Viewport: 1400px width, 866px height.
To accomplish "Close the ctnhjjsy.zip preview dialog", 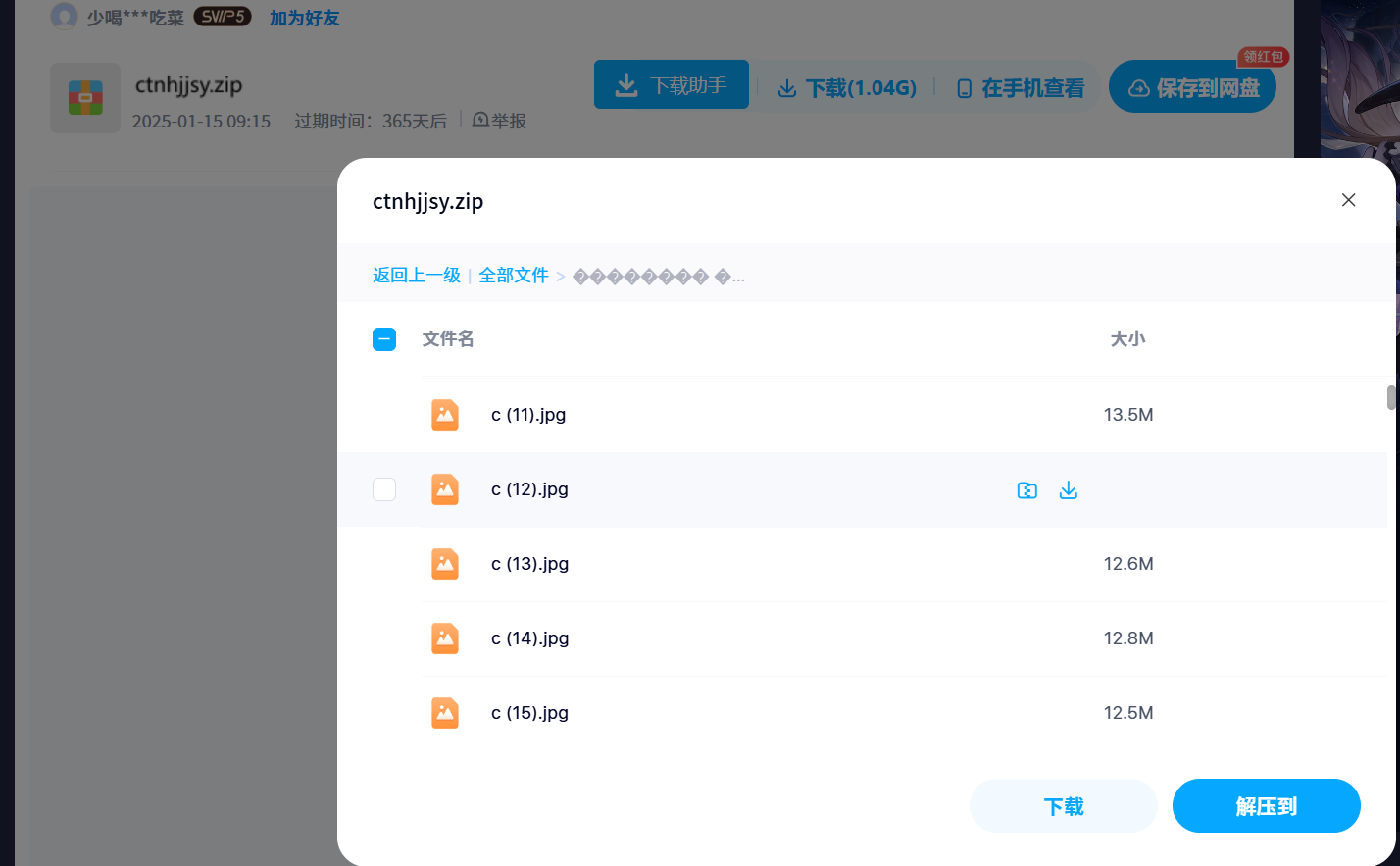I will coord(1349,200).
